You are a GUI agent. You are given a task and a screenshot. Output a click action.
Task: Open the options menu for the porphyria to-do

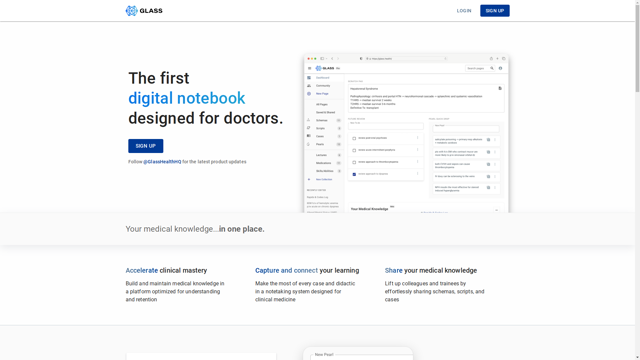point(418,149)
